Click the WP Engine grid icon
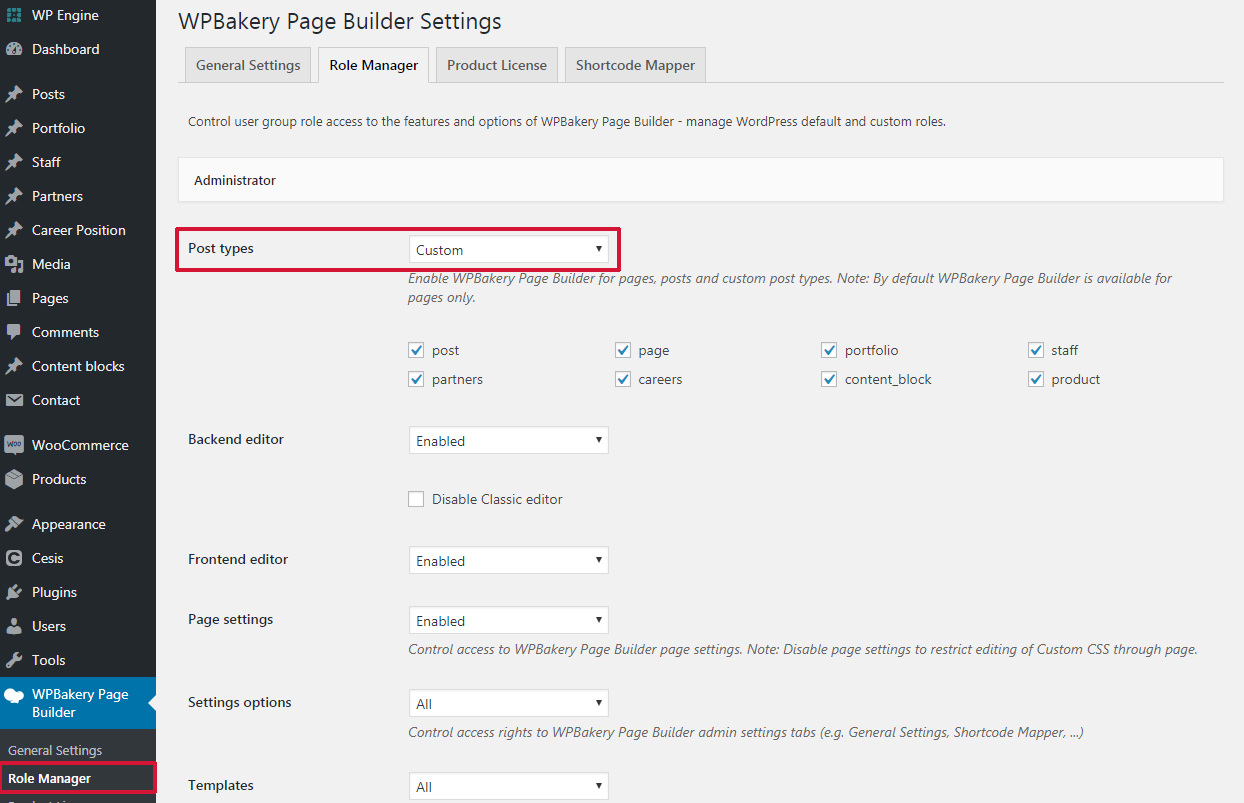This screenshot has width=1244, height=803. [x=14, y=15]
